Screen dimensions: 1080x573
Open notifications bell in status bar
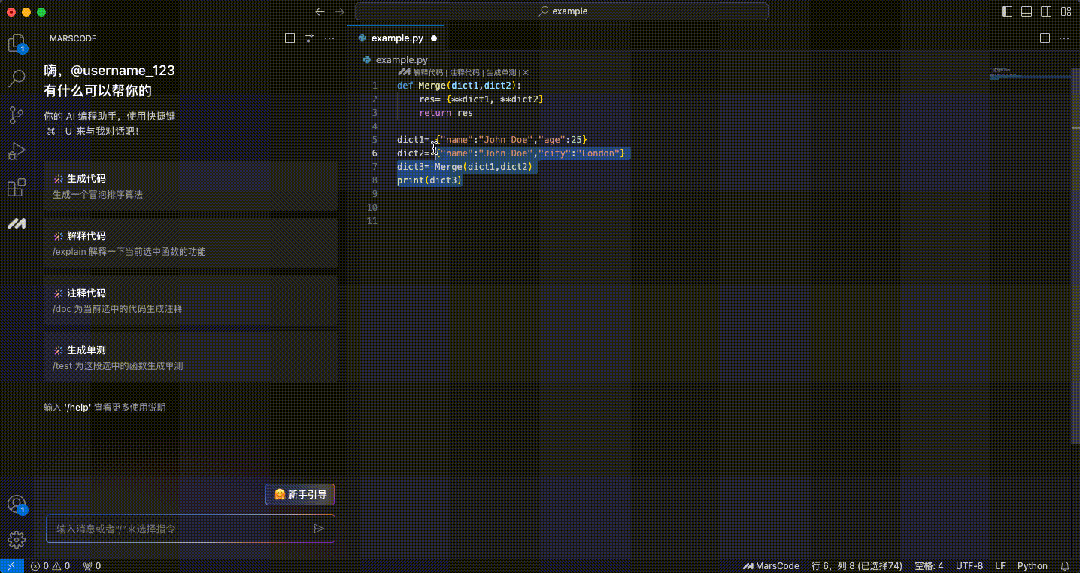[1065, 565]
